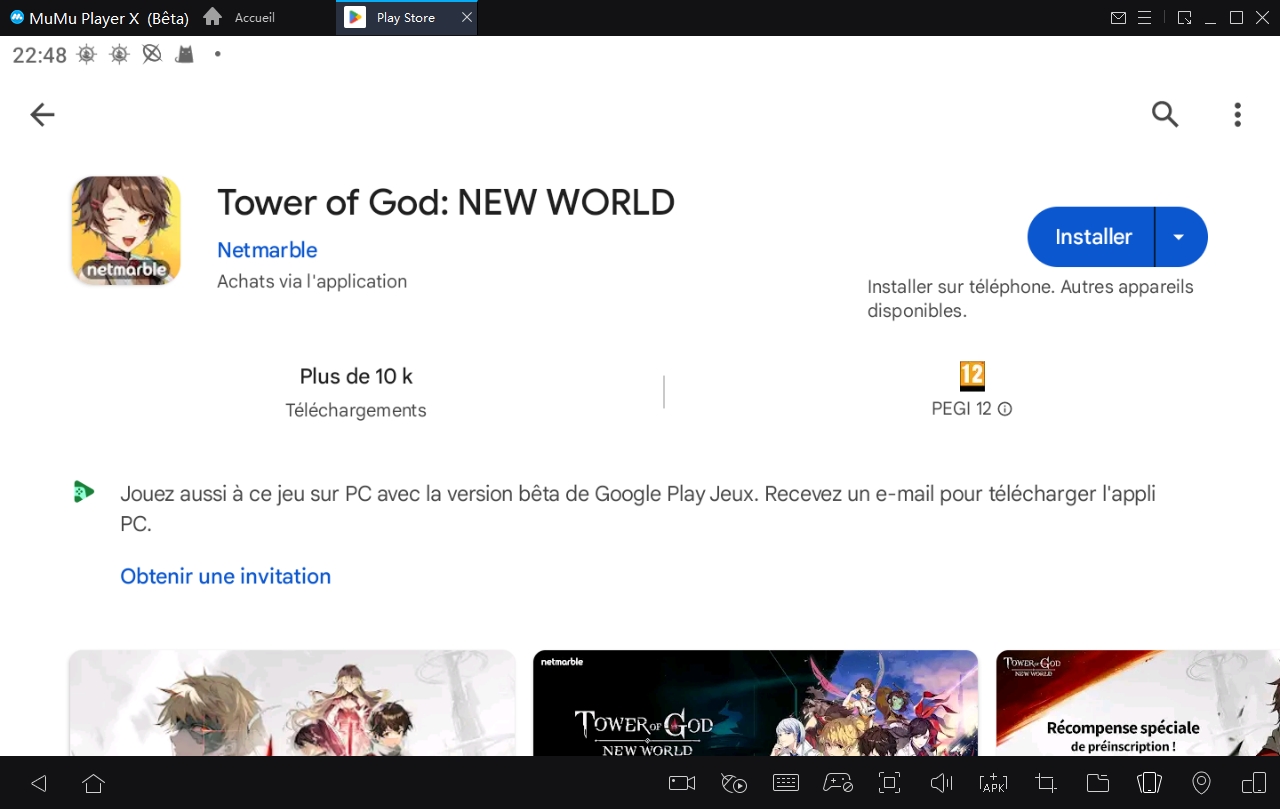This screenshot has width=1280, height=809.
Task: Expand install options next to Installer
Action: [x=1179, y=237]
